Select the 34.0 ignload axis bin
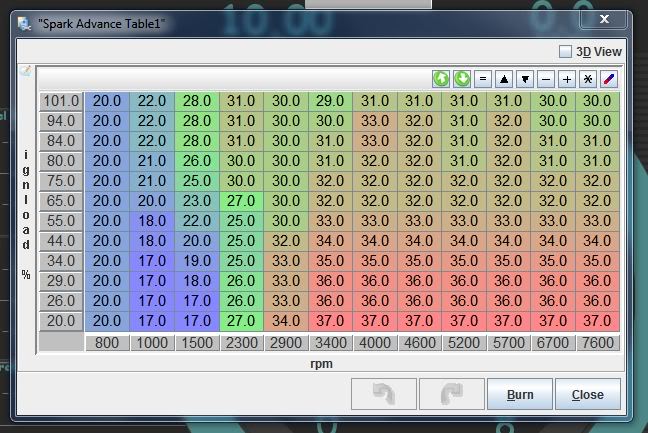 61,261
